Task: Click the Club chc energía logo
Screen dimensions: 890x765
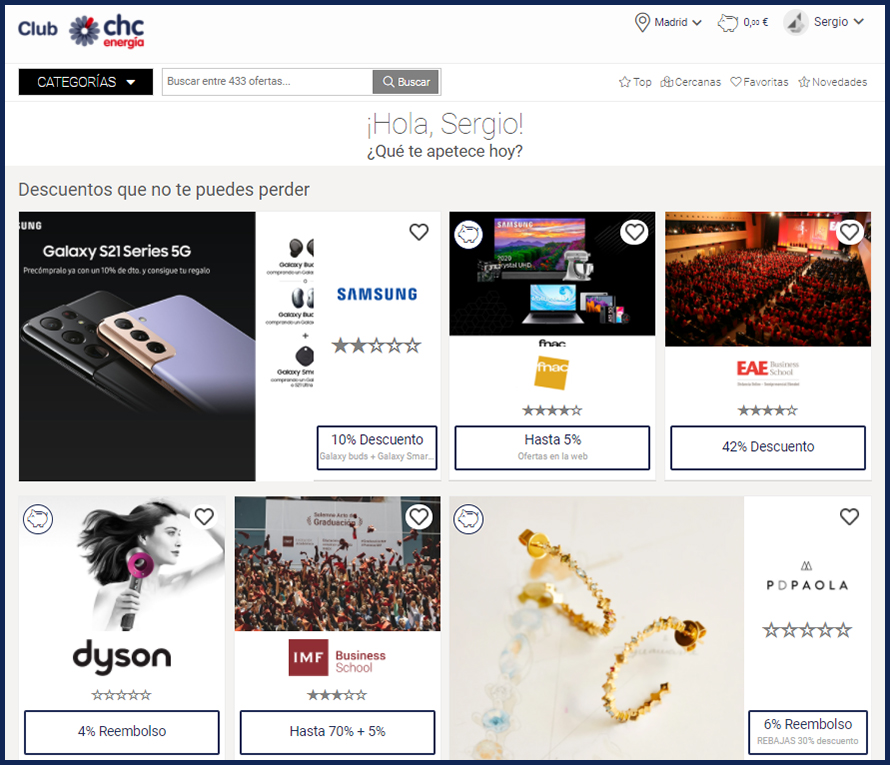Action: (x=81, y=31)
